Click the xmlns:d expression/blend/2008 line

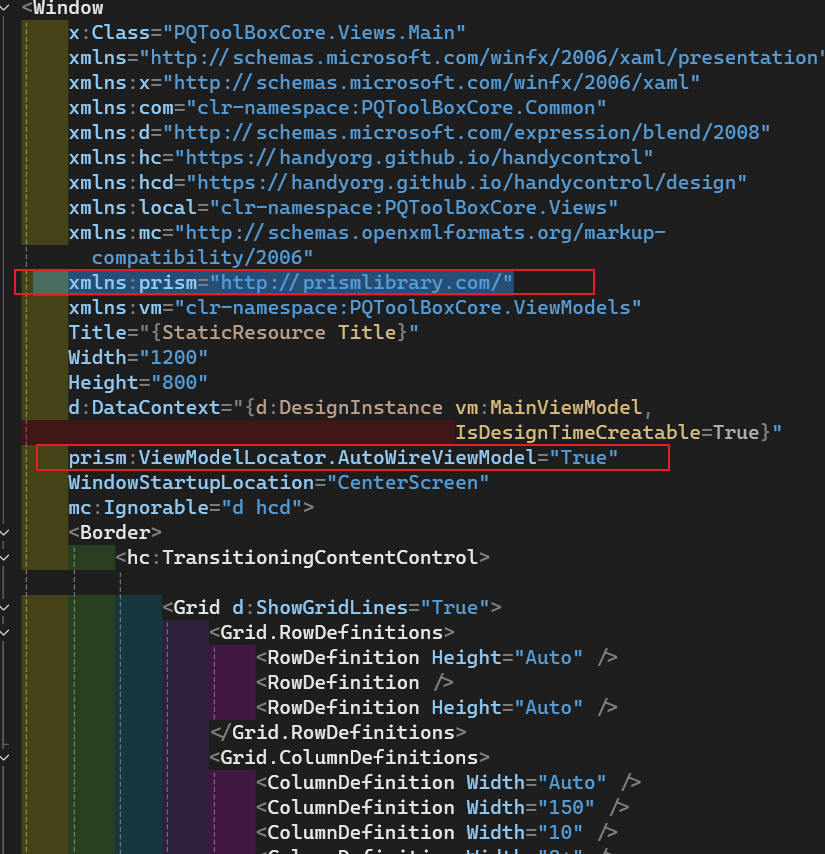419,133
